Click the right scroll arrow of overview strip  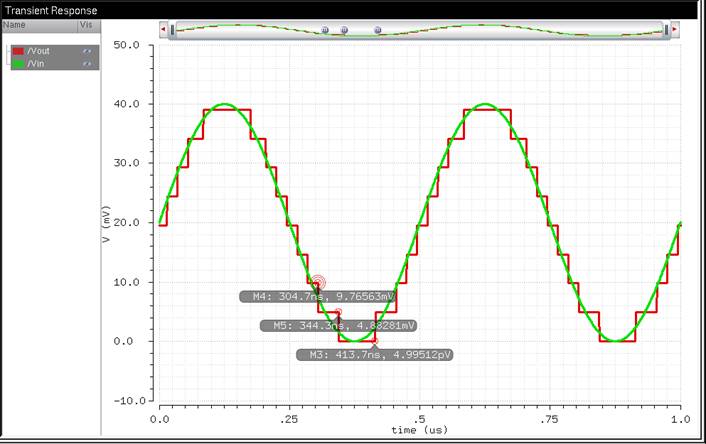677,30
